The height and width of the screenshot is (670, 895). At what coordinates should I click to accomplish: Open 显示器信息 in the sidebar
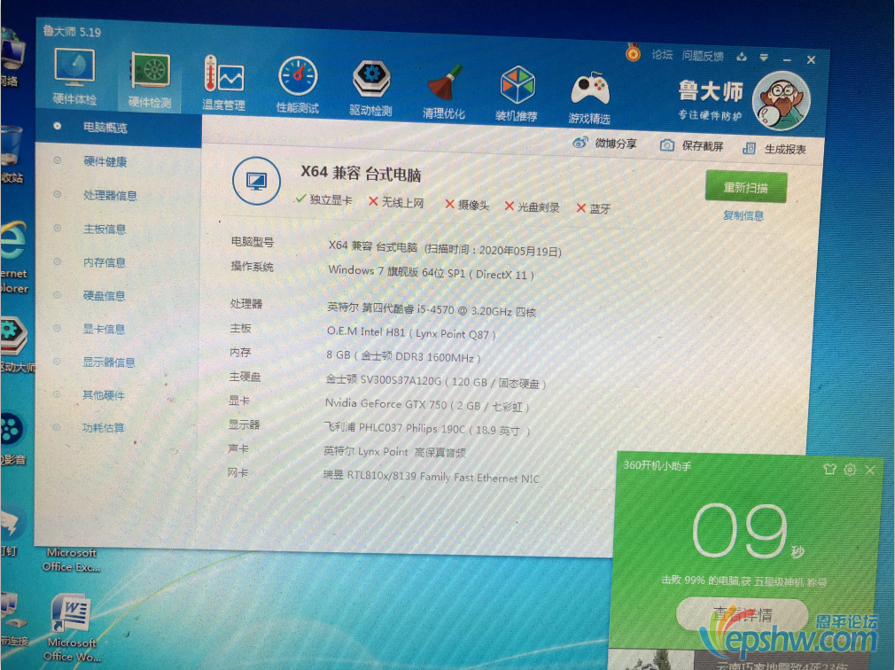click(108, 362)
